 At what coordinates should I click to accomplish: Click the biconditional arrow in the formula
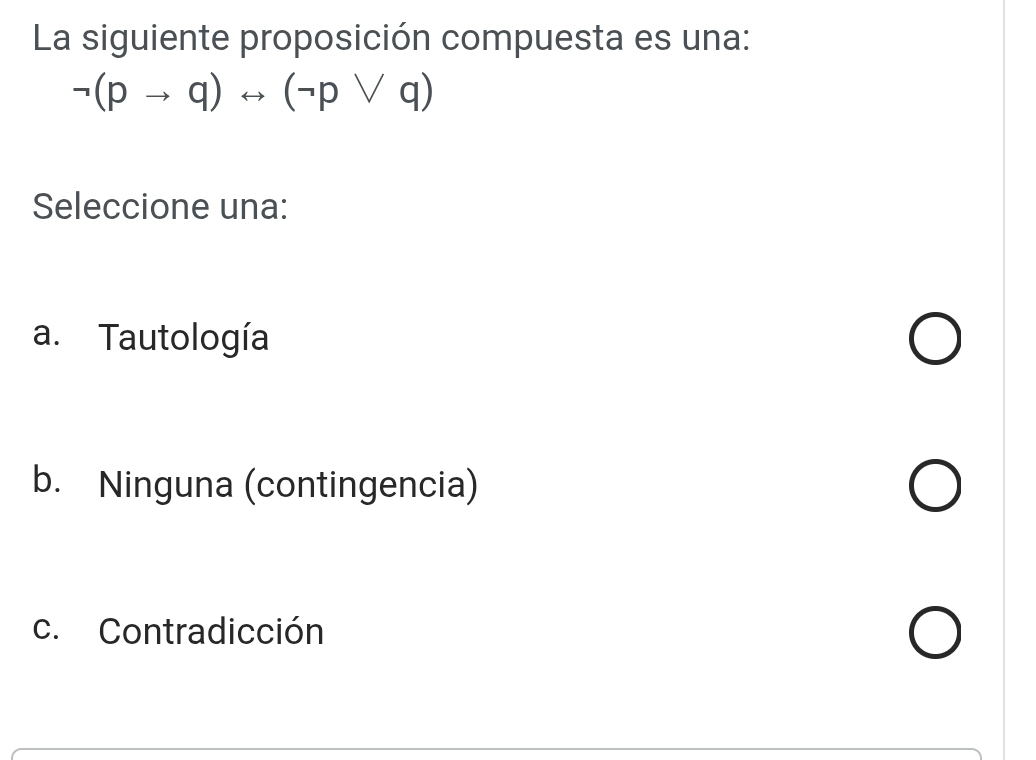[252, 96]
